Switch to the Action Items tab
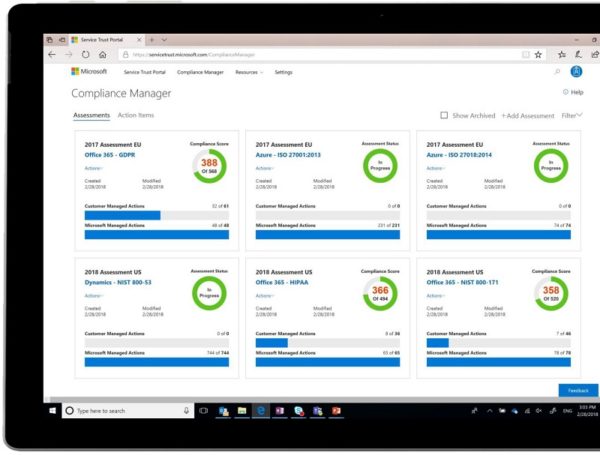The width and height of the screenshot is (600, 455). 136,115
